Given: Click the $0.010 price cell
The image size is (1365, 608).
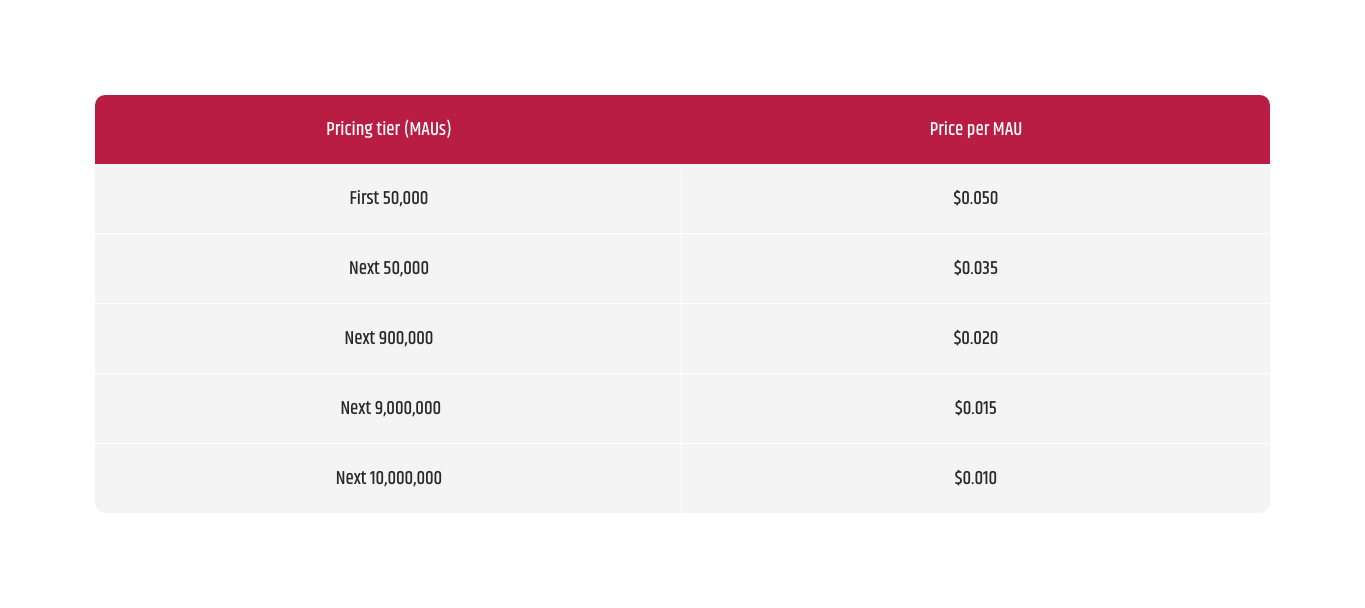Looking at the screenshot, I should point(976,478).
